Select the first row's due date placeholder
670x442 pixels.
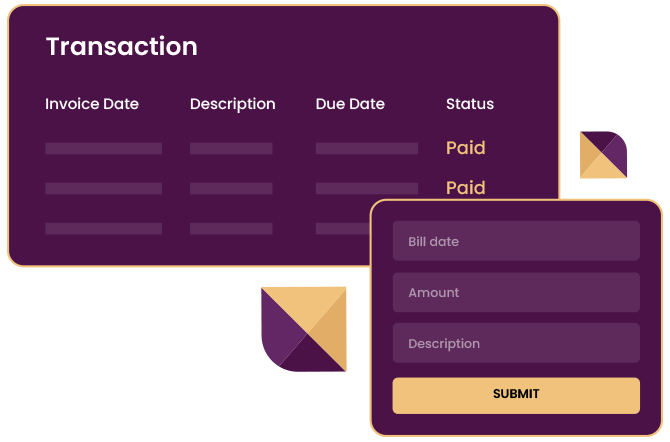[x=366, y=149]
